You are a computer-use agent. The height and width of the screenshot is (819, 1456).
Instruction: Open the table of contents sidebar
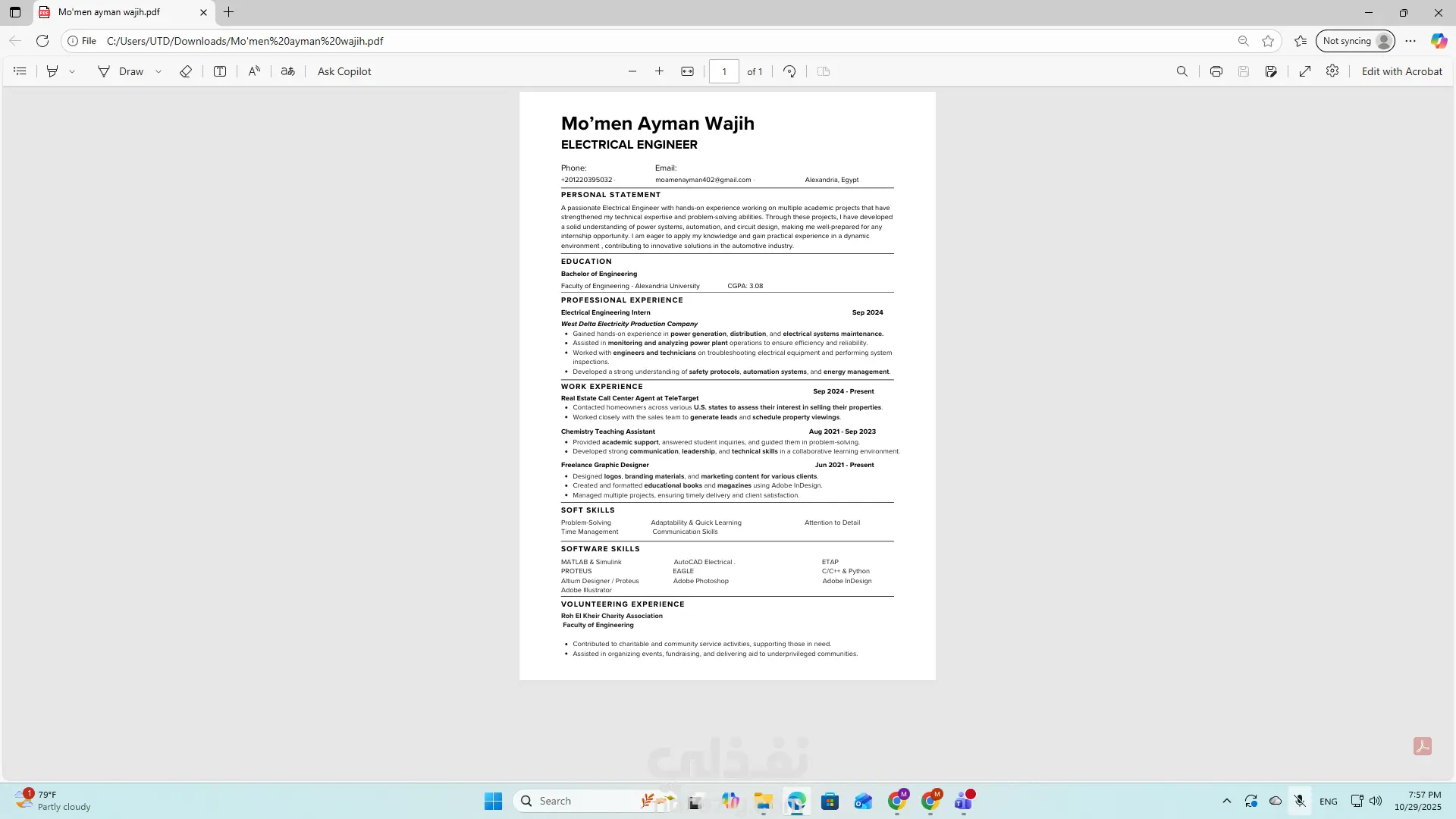[x=20, y=71]
